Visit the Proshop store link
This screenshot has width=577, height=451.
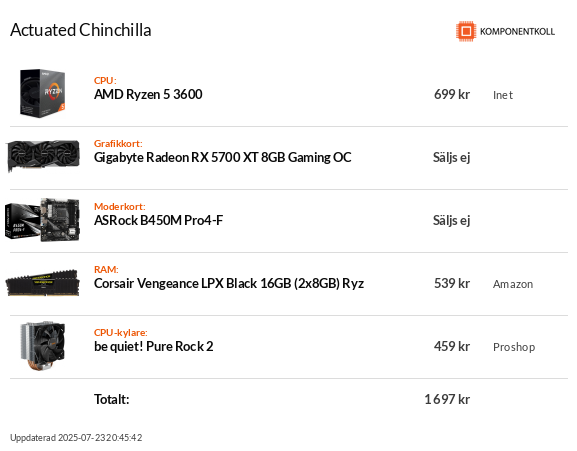(x=514, y=347)
